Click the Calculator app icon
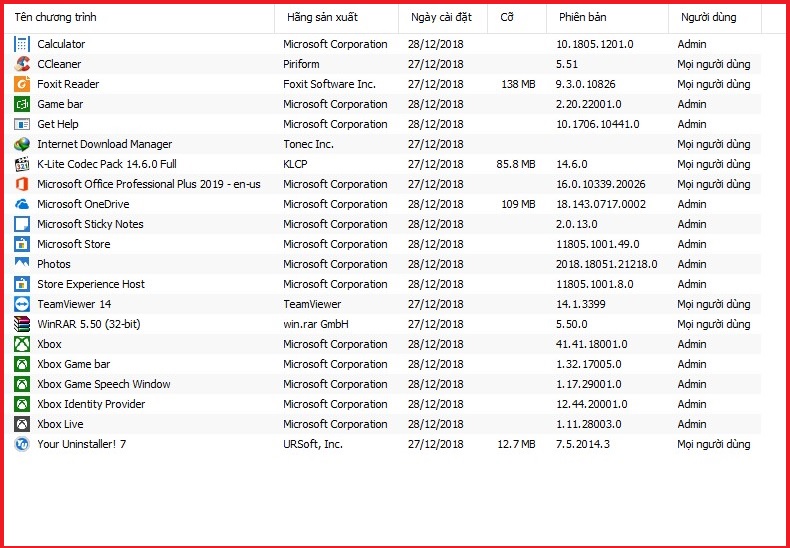 point(22,44)
